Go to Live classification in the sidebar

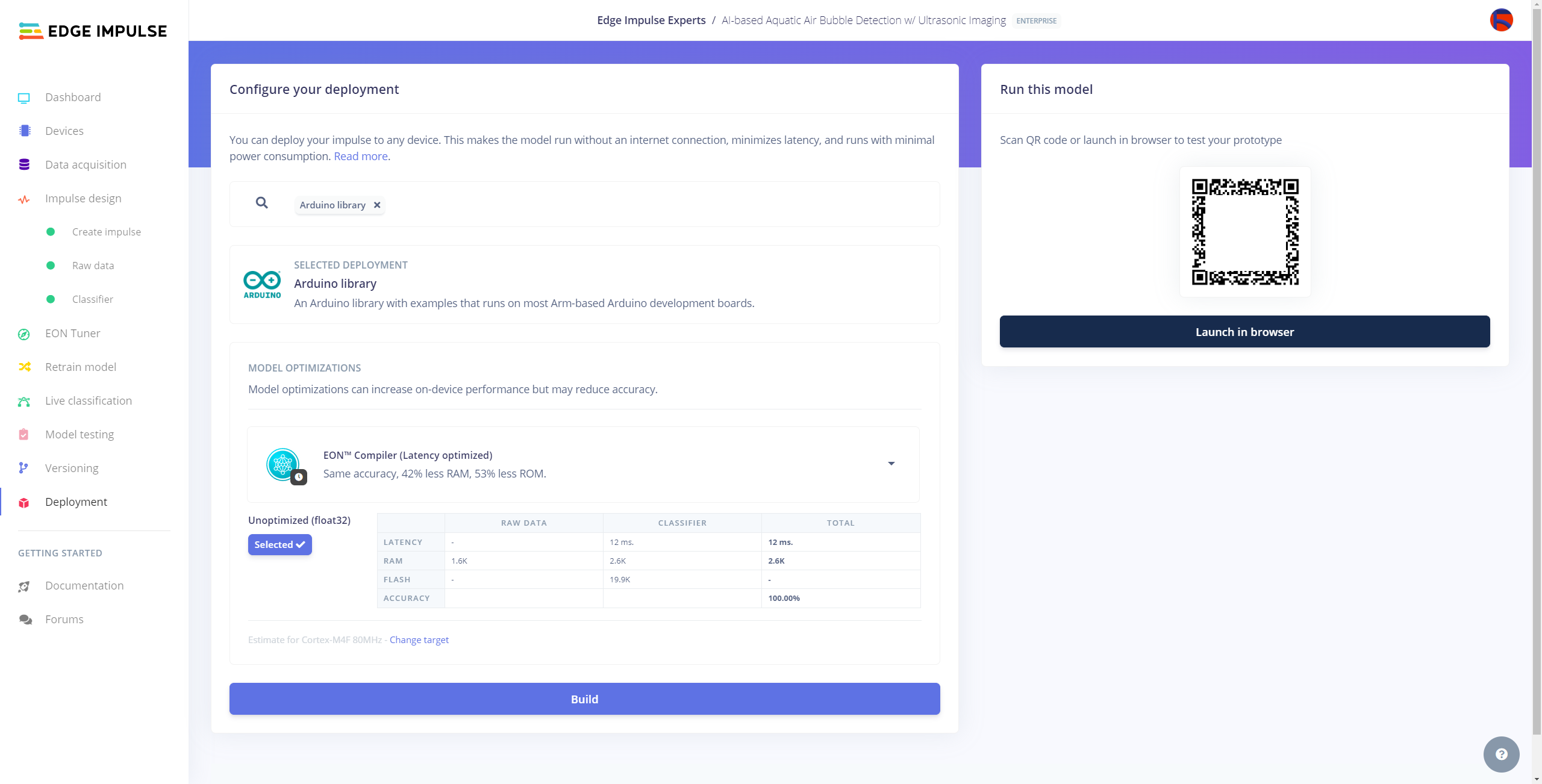(x=89, y=401)
